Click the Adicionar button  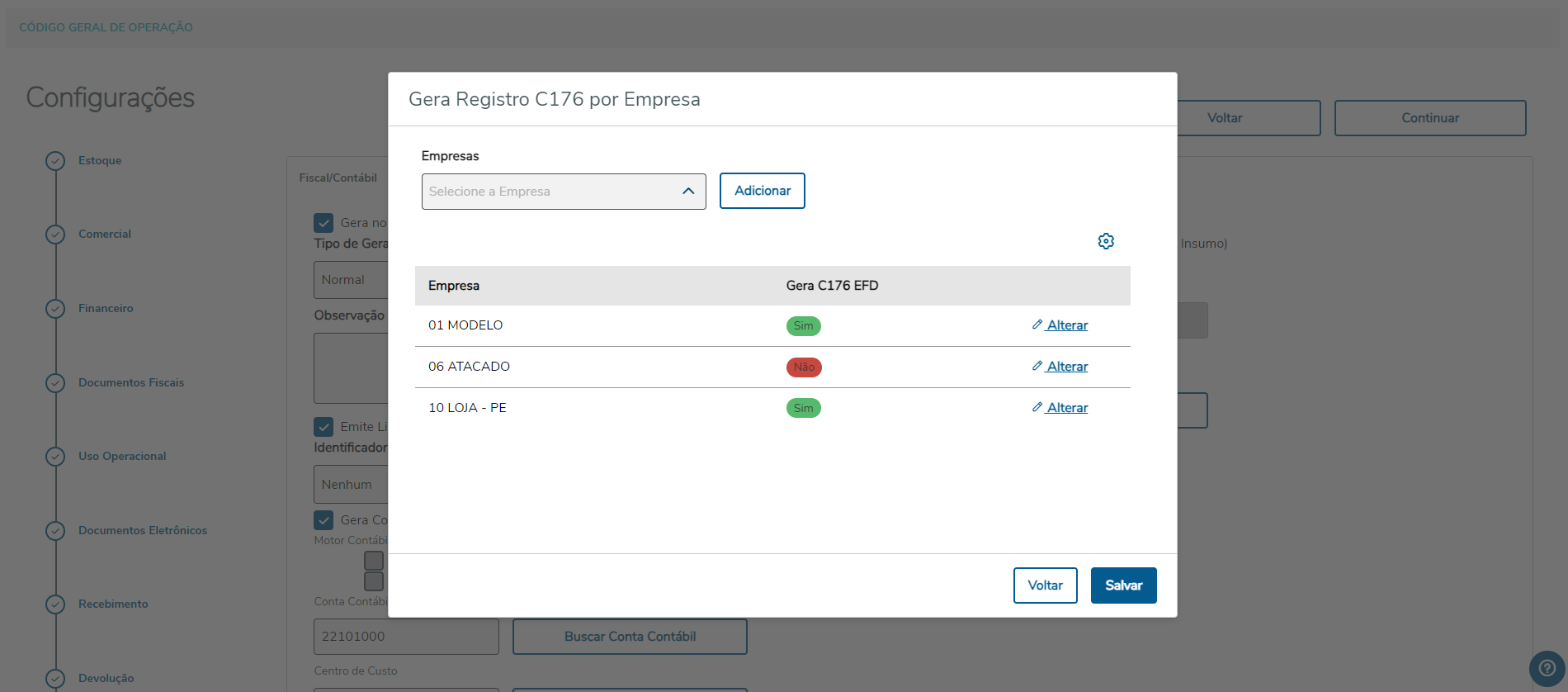tap(762, 191)
